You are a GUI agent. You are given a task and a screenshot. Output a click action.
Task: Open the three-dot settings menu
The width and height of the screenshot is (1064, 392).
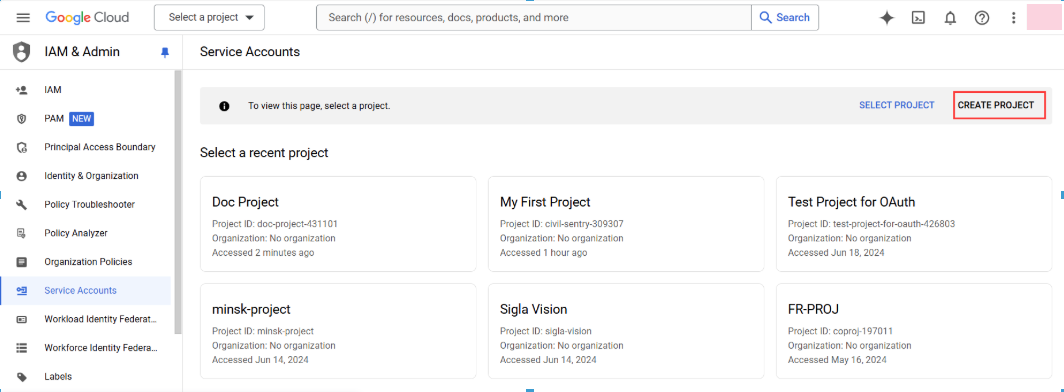click(1014, 18)
